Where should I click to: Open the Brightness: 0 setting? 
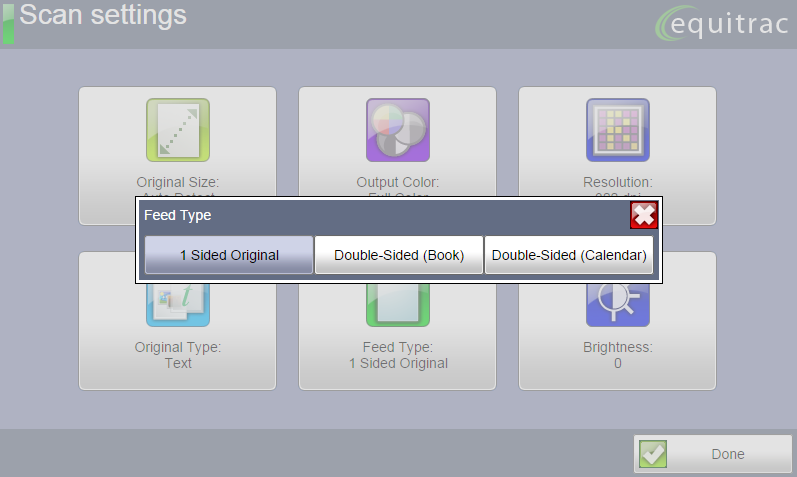pyautogui.click(x=617, y=356)
